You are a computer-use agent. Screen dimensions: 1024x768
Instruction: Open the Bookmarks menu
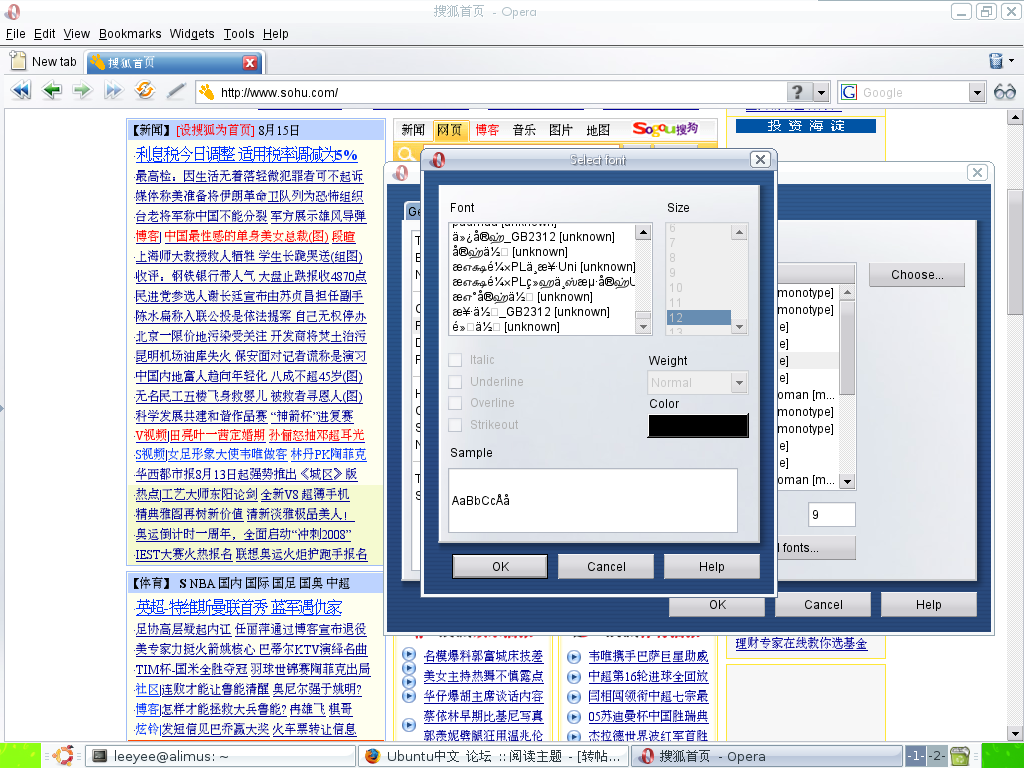[130, 34]
